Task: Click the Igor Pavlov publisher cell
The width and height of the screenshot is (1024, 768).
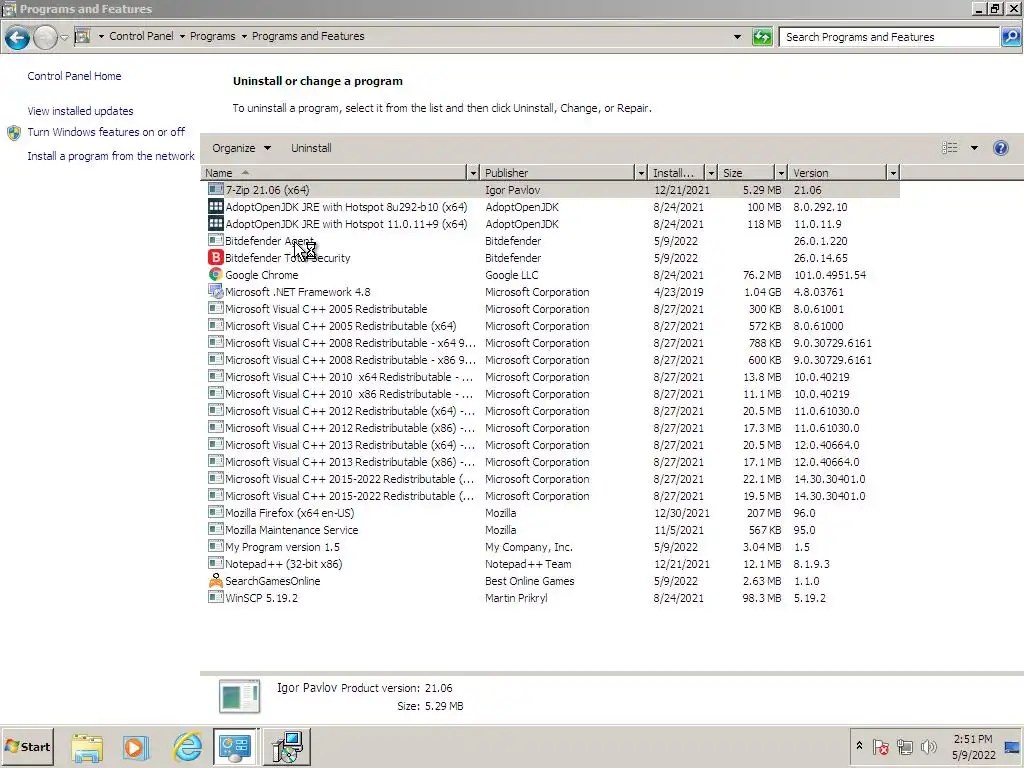Action: pyautogui.click(x=512, y=190)
